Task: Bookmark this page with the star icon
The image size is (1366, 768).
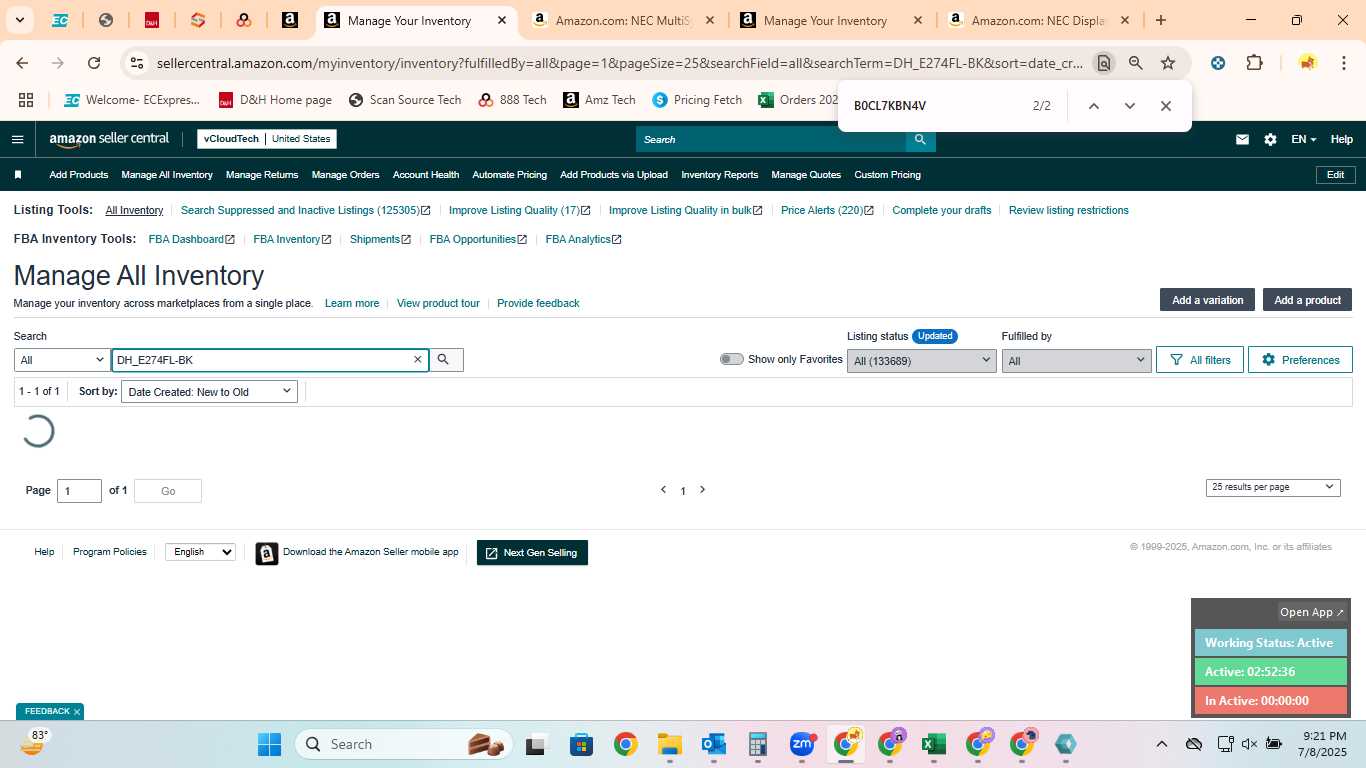Action: (1168, 63)
